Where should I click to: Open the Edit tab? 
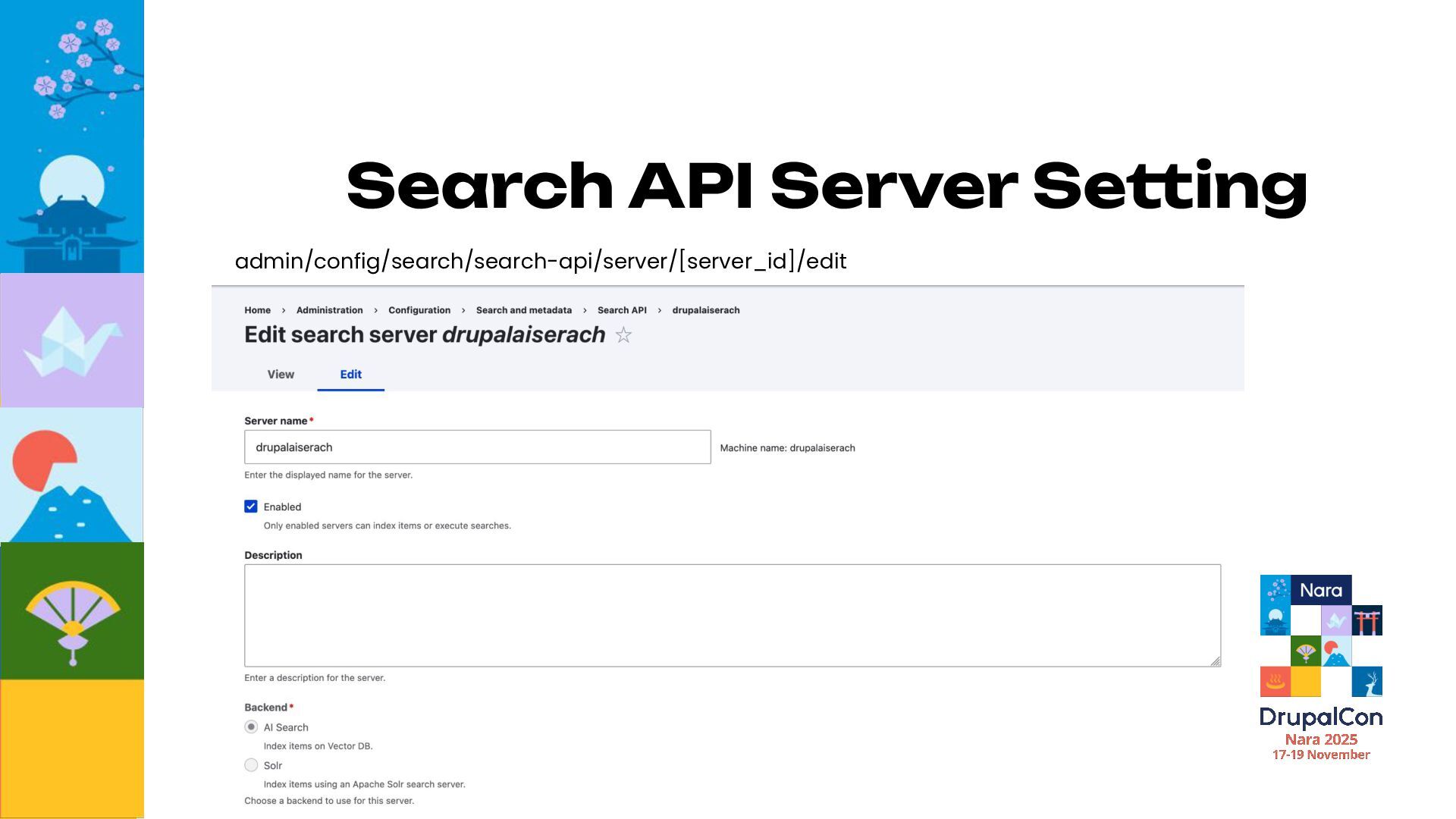350,375
